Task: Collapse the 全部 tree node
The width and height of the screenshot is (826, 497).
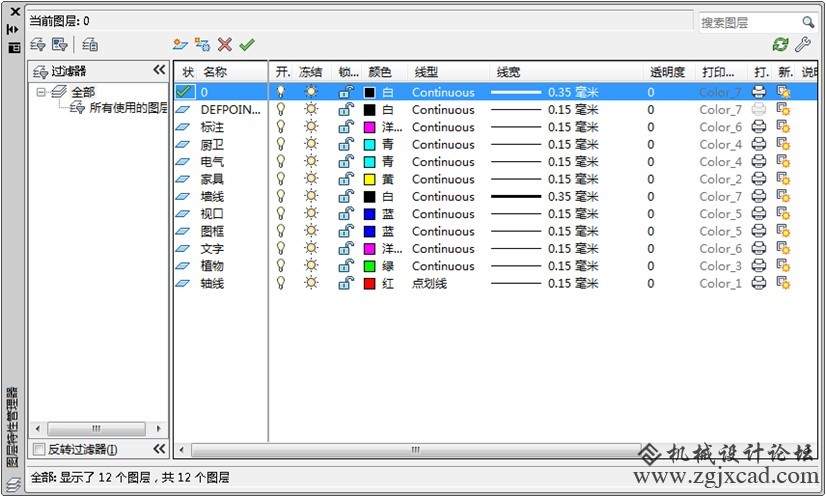Action: pos(41,92)
